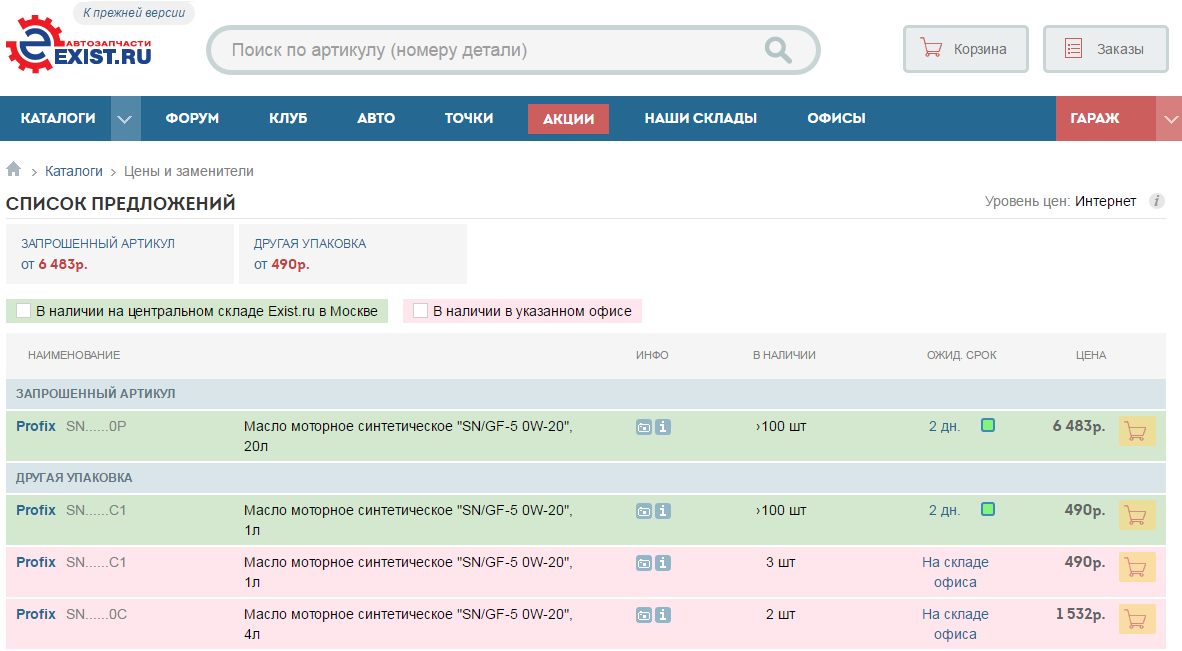Open the Акции menu item
This screenshot has height=651, width=1182.
point(568,119)
